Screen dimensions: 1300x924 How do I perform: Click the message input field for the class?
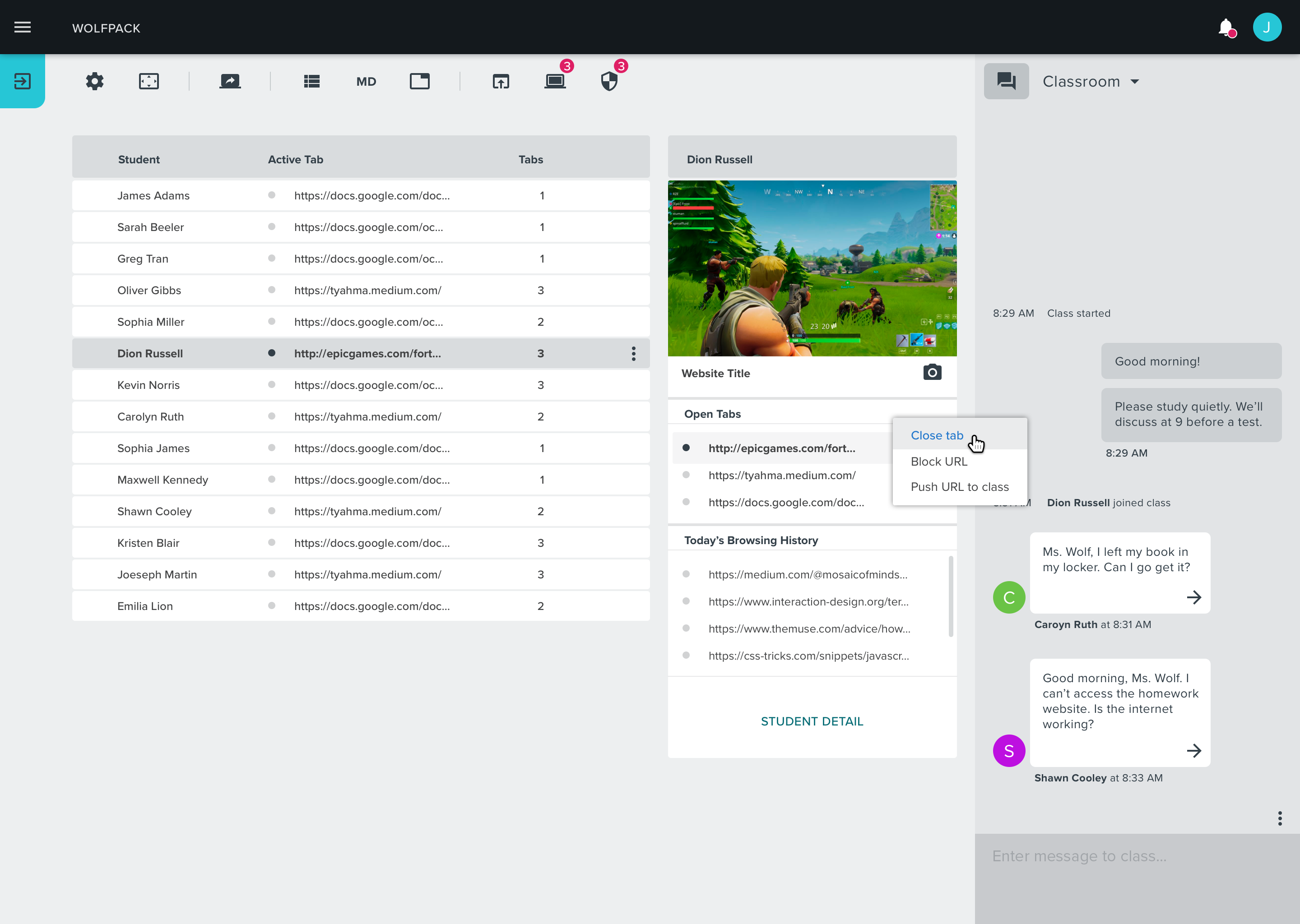pyautogui.click(x=1136, y=856)
